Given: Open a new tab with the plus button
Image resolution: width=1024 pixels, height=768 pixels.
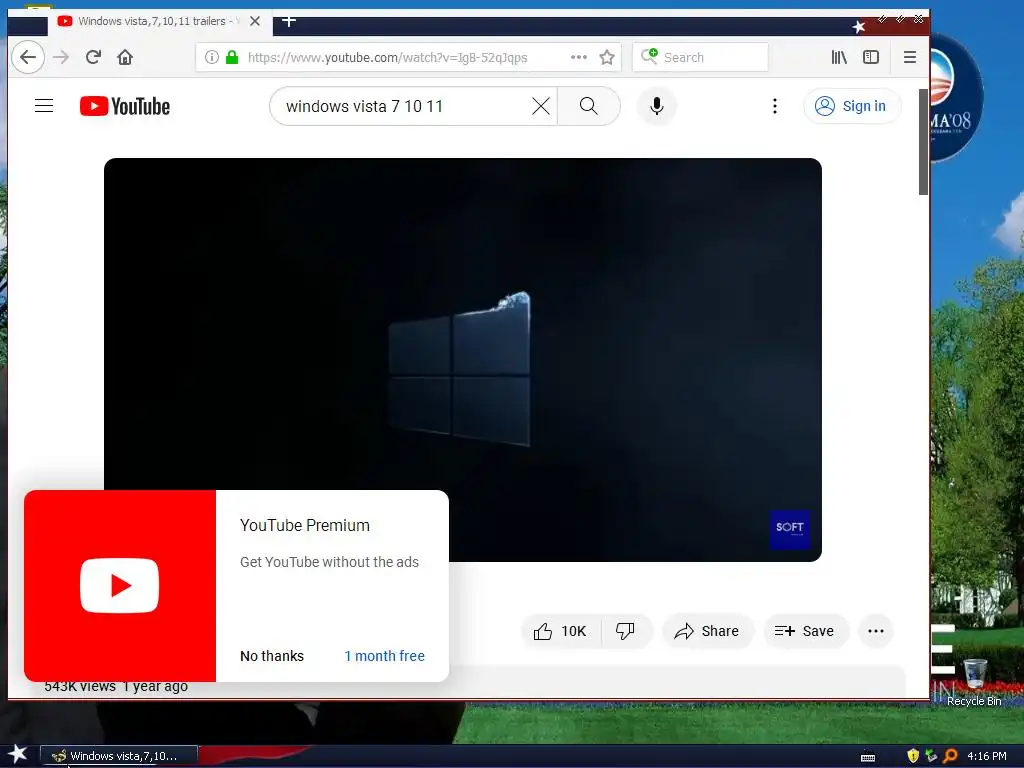Looking at the screenshot, I should 289,22.
